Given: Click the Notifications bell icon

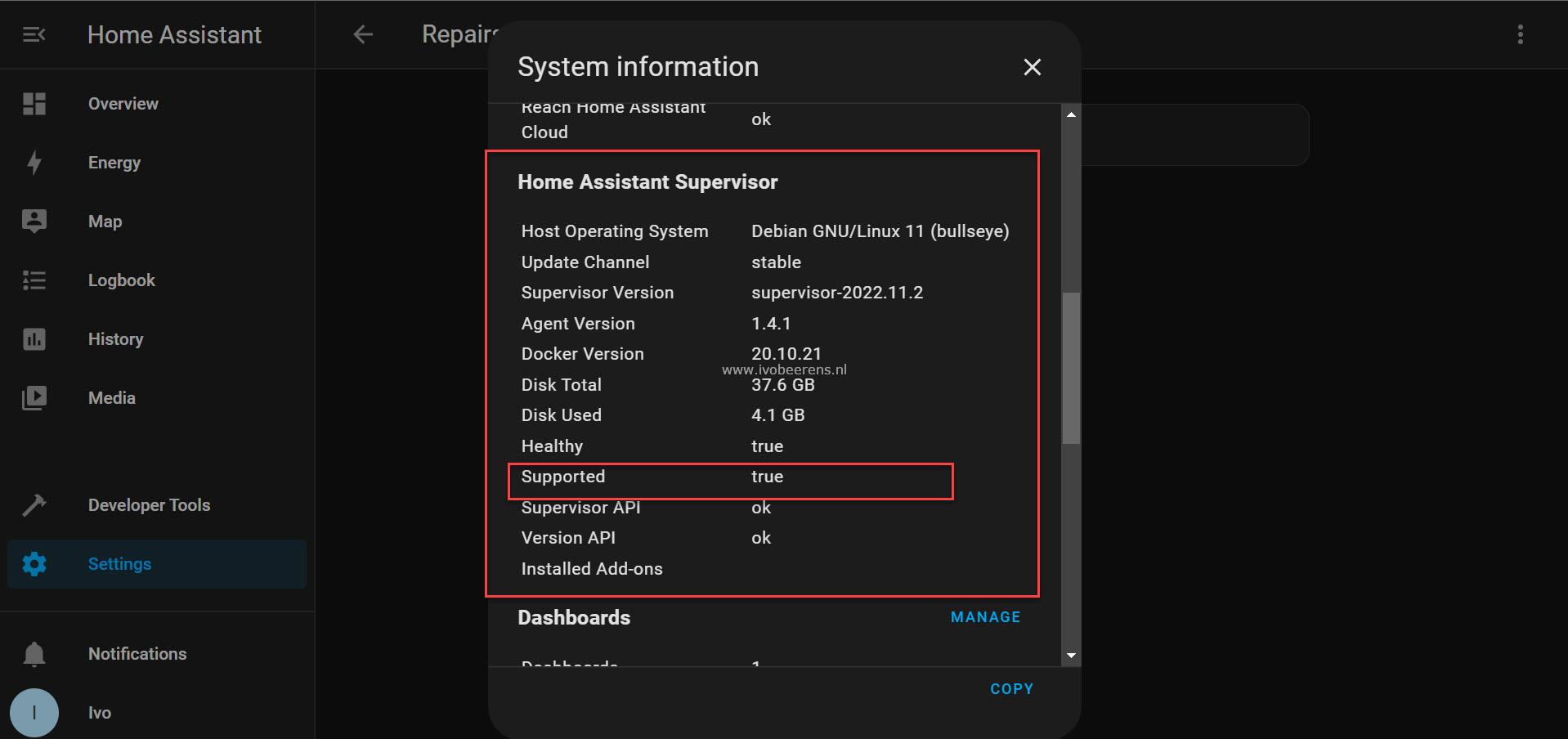Looking at the screenshot, I should [34, 654].
